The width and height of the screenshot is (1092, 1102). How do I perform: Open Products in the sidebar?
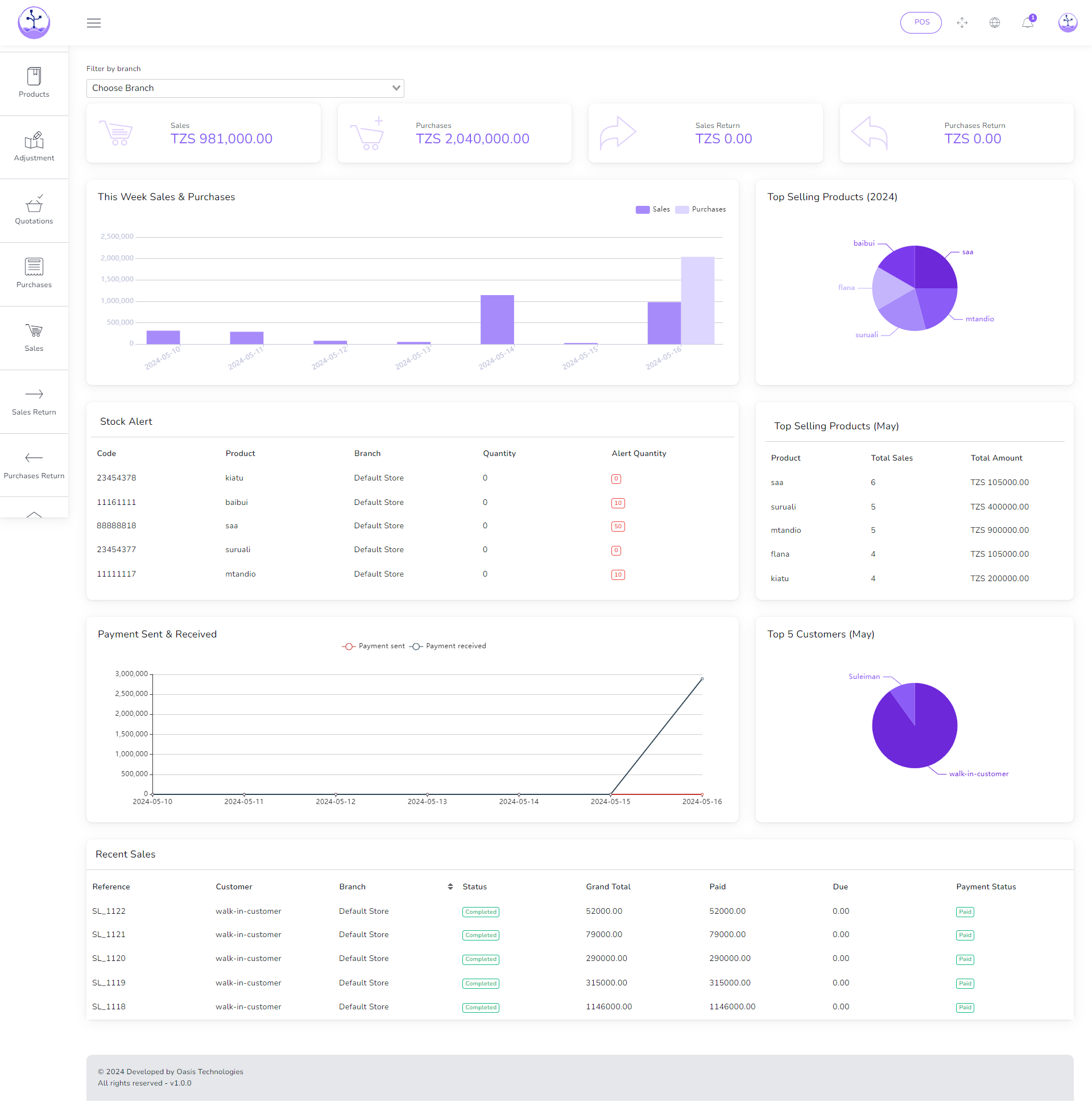(x=34, y=83)
